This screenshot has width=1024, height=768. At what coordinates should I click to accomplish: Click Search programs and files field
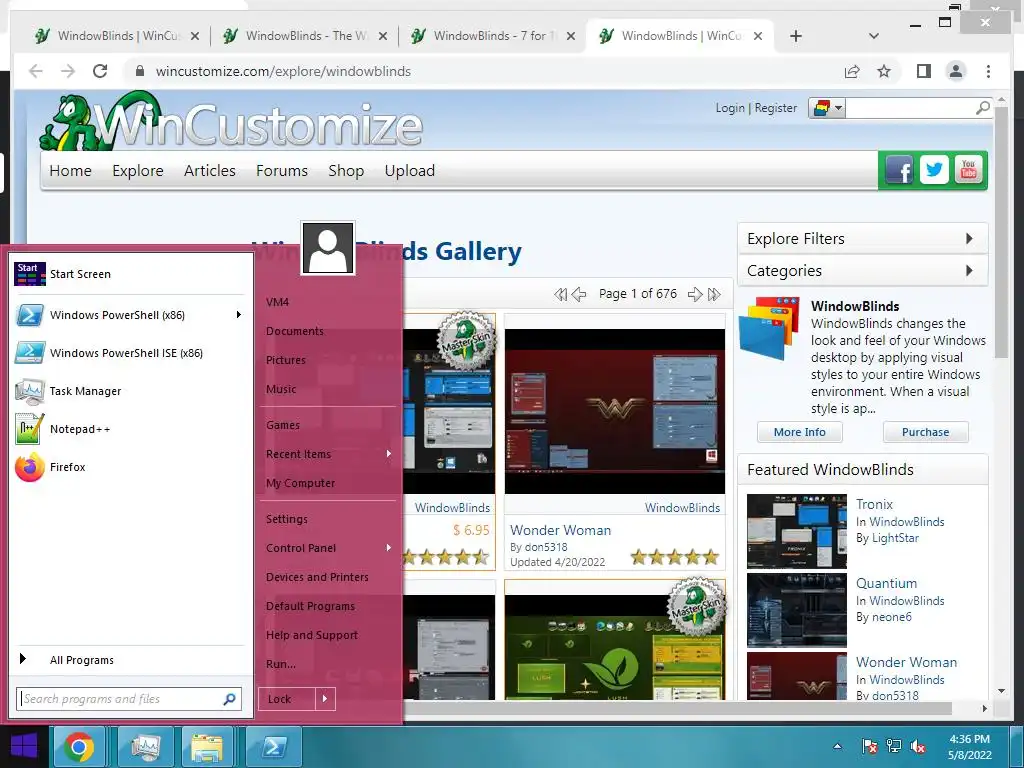click(129, 699)
